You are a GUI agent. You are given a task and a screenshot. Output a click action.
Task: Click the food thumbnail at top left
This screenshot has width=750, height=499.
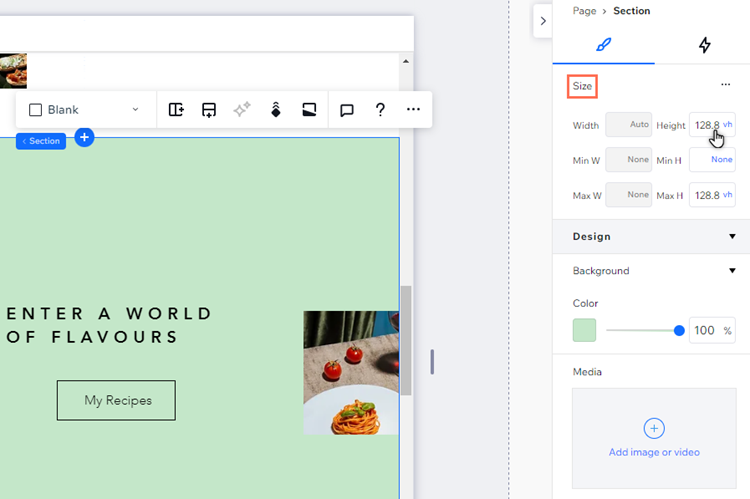(x=13, y=71)
